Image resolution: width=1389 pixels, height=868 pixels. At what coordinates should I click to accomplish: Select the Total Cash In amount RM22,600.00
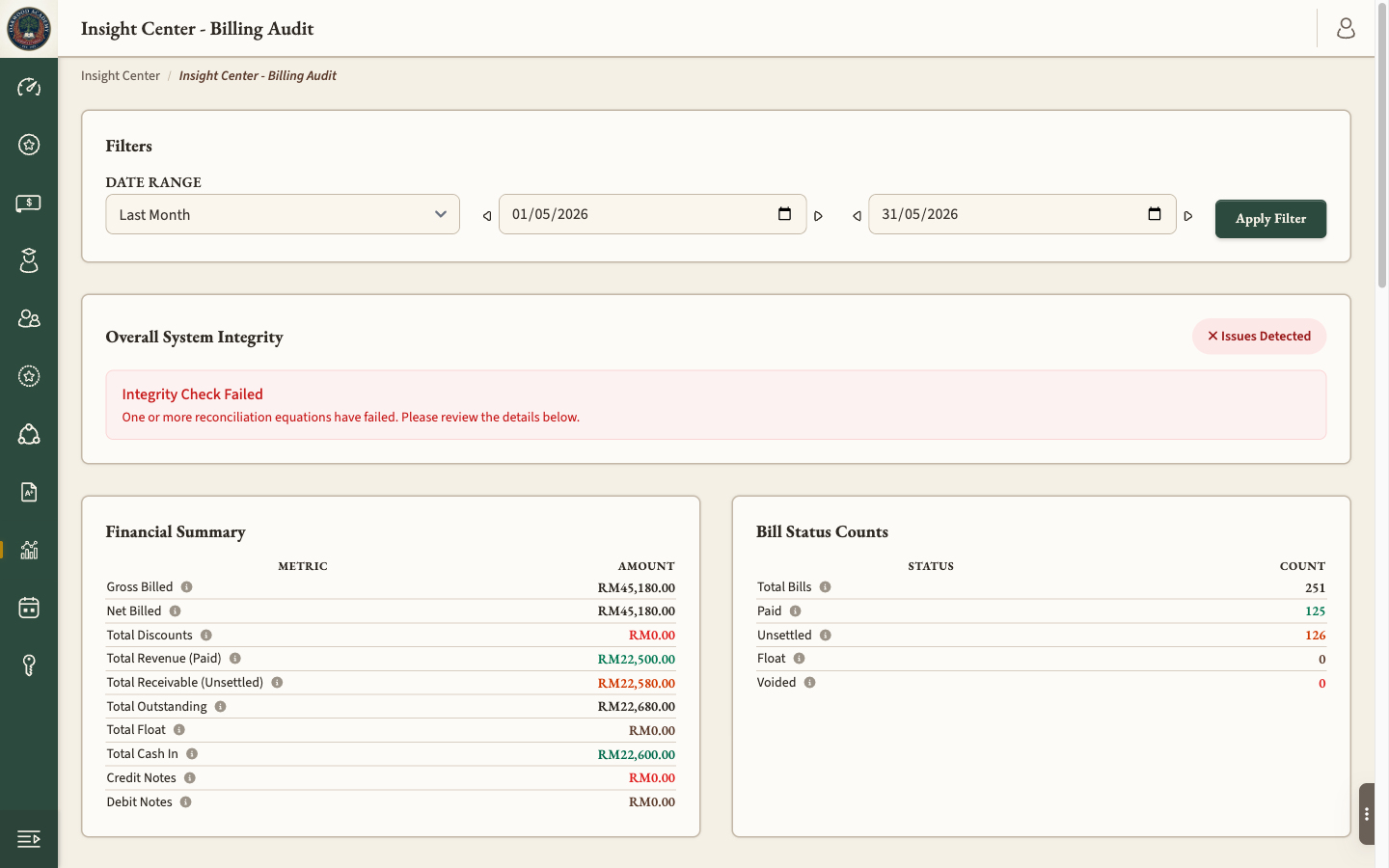[x=637, y=755]
